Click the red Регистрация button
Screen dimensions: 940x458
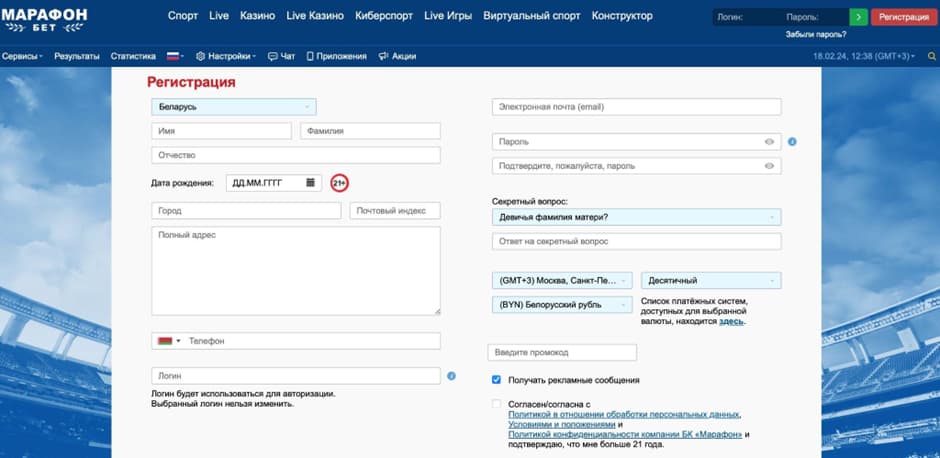click(903, 17)
